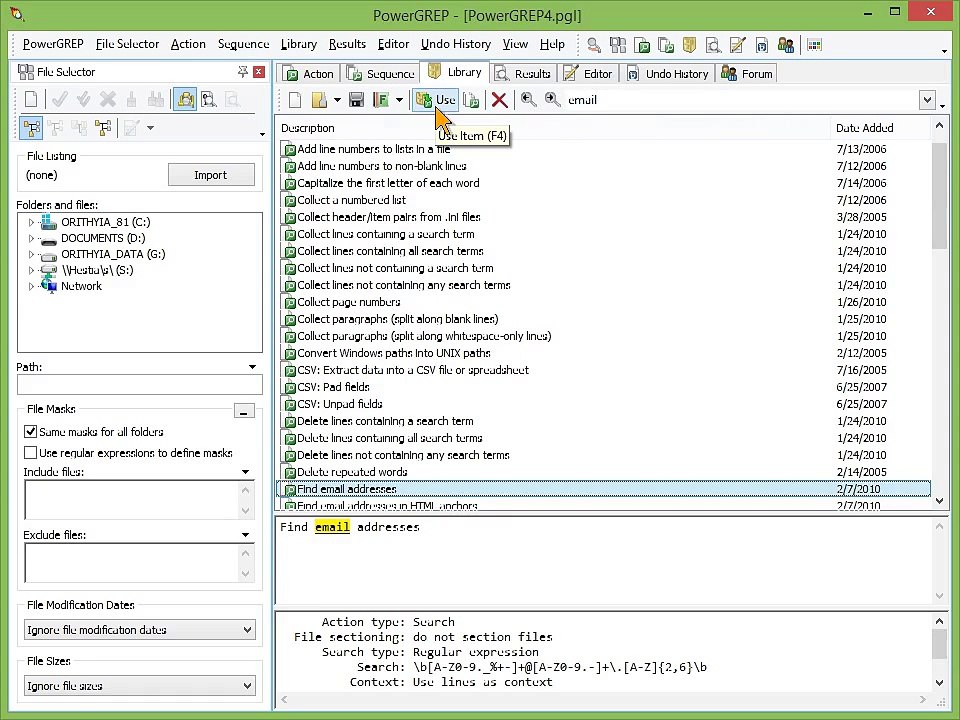Save the library with the floppy disk icon
This screenshot has height=720, width=960.
pyautogui.click(x=356, y=100)
